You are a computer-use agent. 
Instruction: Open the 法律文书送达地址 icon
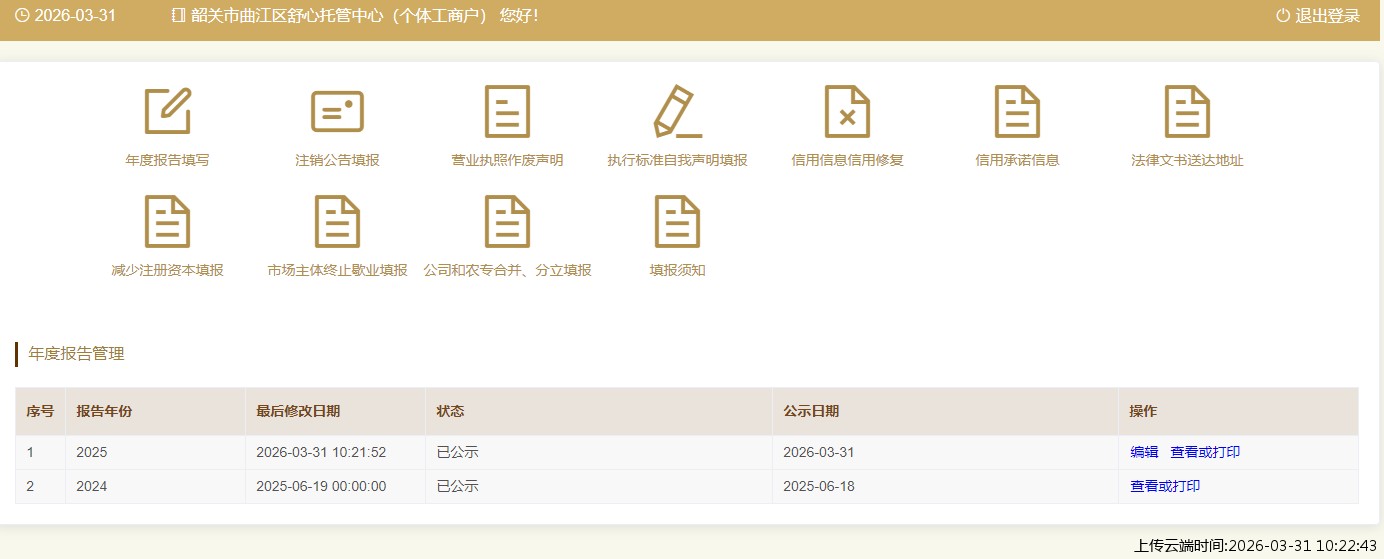point(1187,112)
